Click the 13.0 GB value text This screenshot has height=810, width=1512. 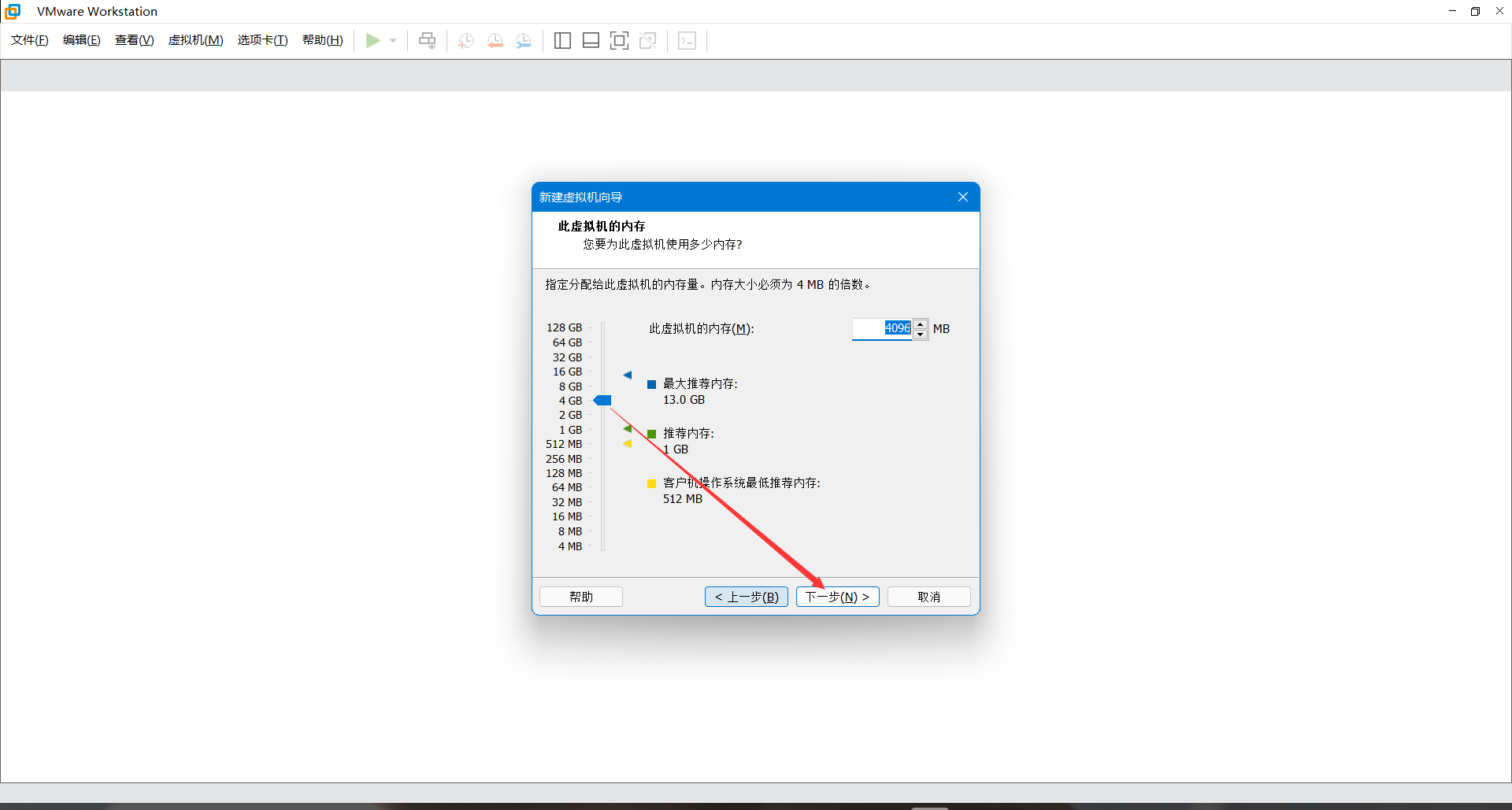[x=684, y=400]
